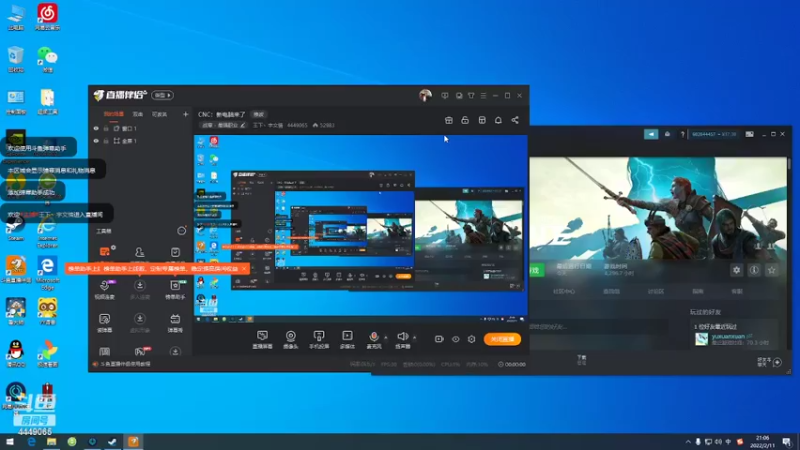Hide the 全屏 1 source
This screenshot has height=450, width=800.
(x=96, y=141)
